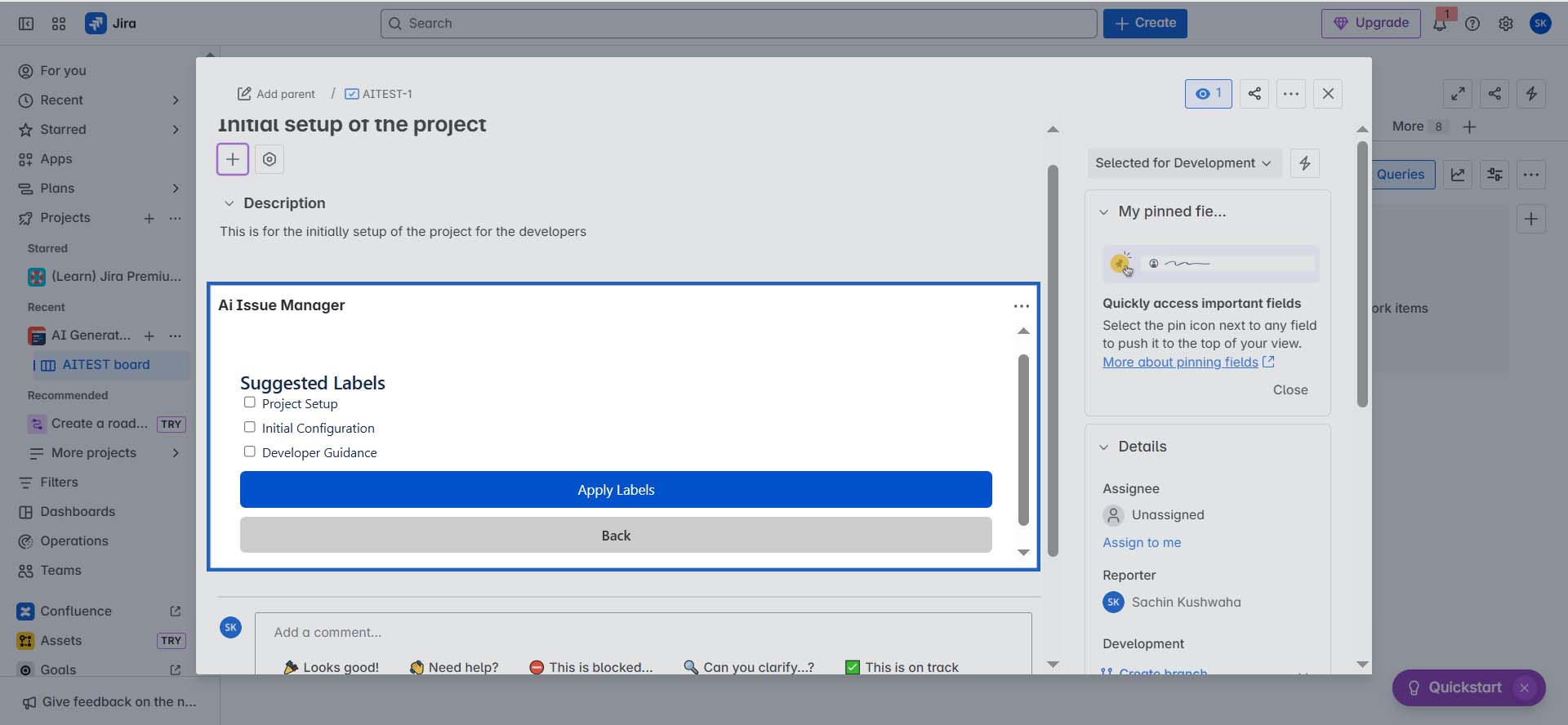
Task: Dismiss the Quickstart panel
Action: [1524, 687]
